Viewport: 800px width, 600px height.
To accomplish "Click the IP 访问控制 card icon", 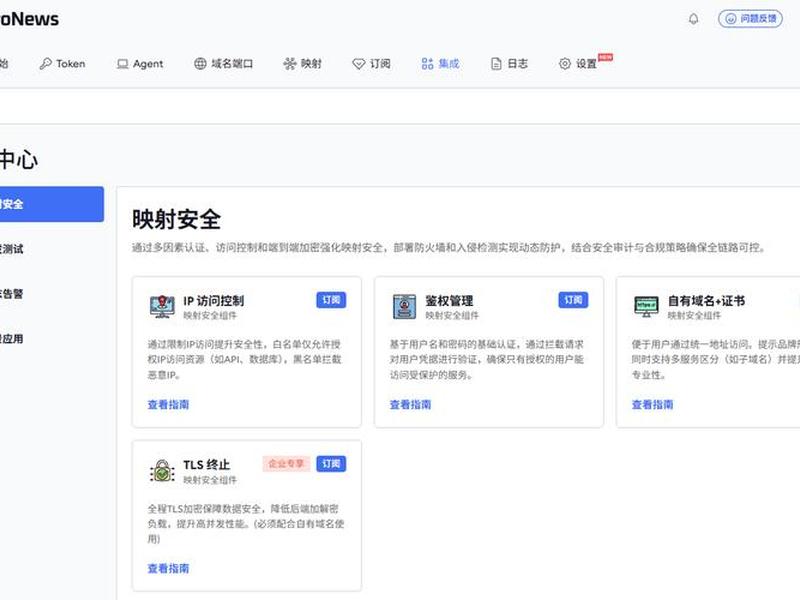I will (162, 307).
